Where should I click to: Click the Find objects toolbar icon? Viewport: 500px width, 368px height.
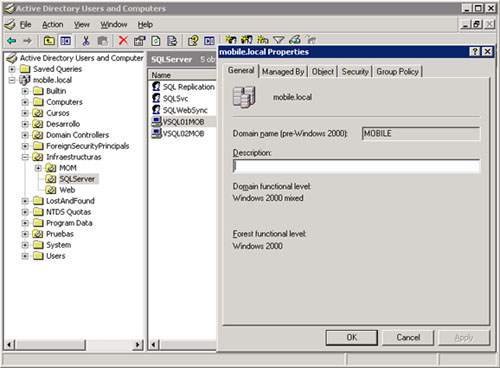(295, 40)
